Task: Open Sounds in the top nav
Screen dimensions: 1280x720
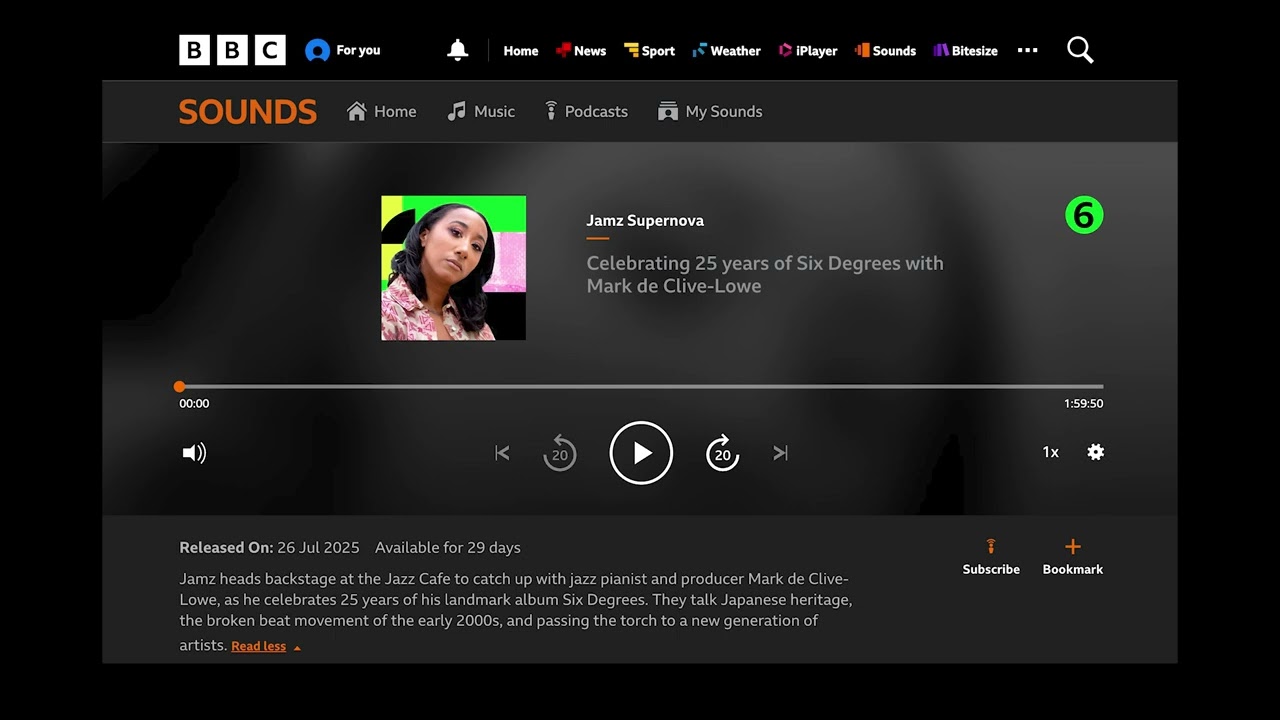Action: pos(885,51)
